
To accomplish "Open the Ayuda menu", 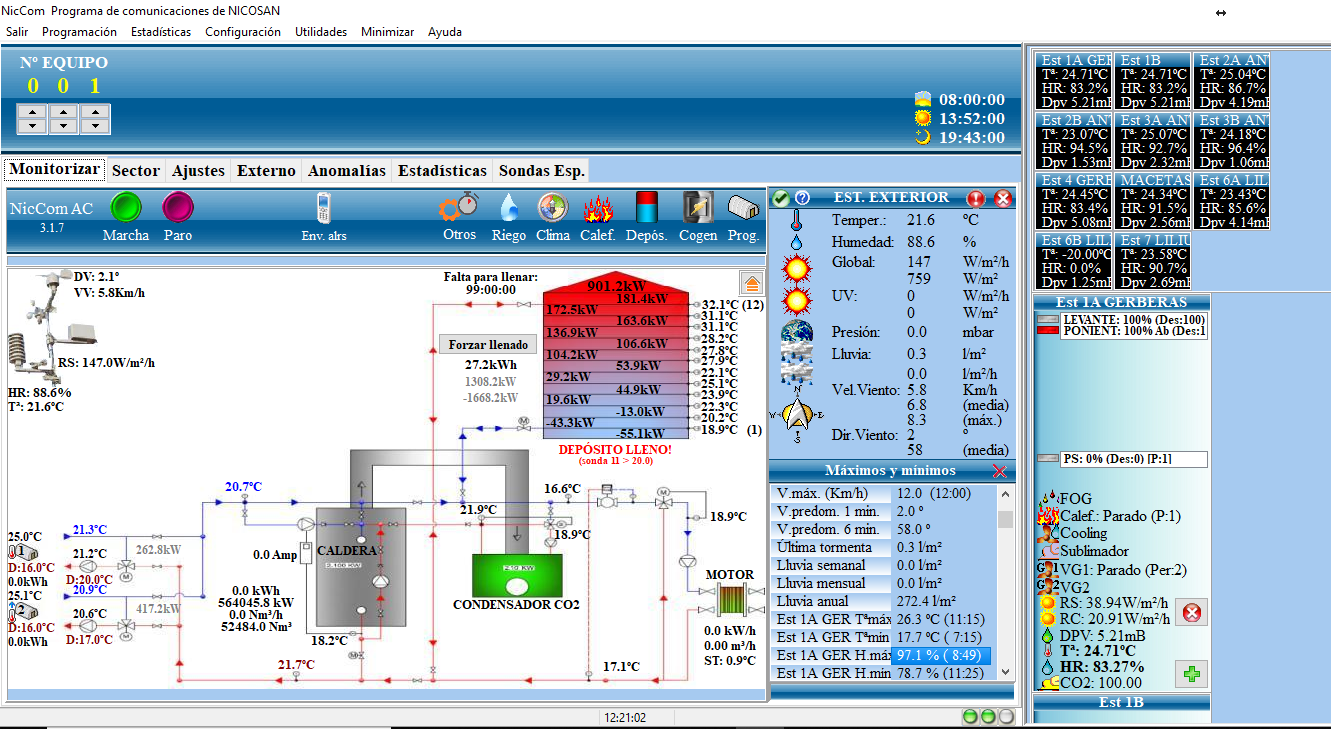I will click(x=445, y=32).
